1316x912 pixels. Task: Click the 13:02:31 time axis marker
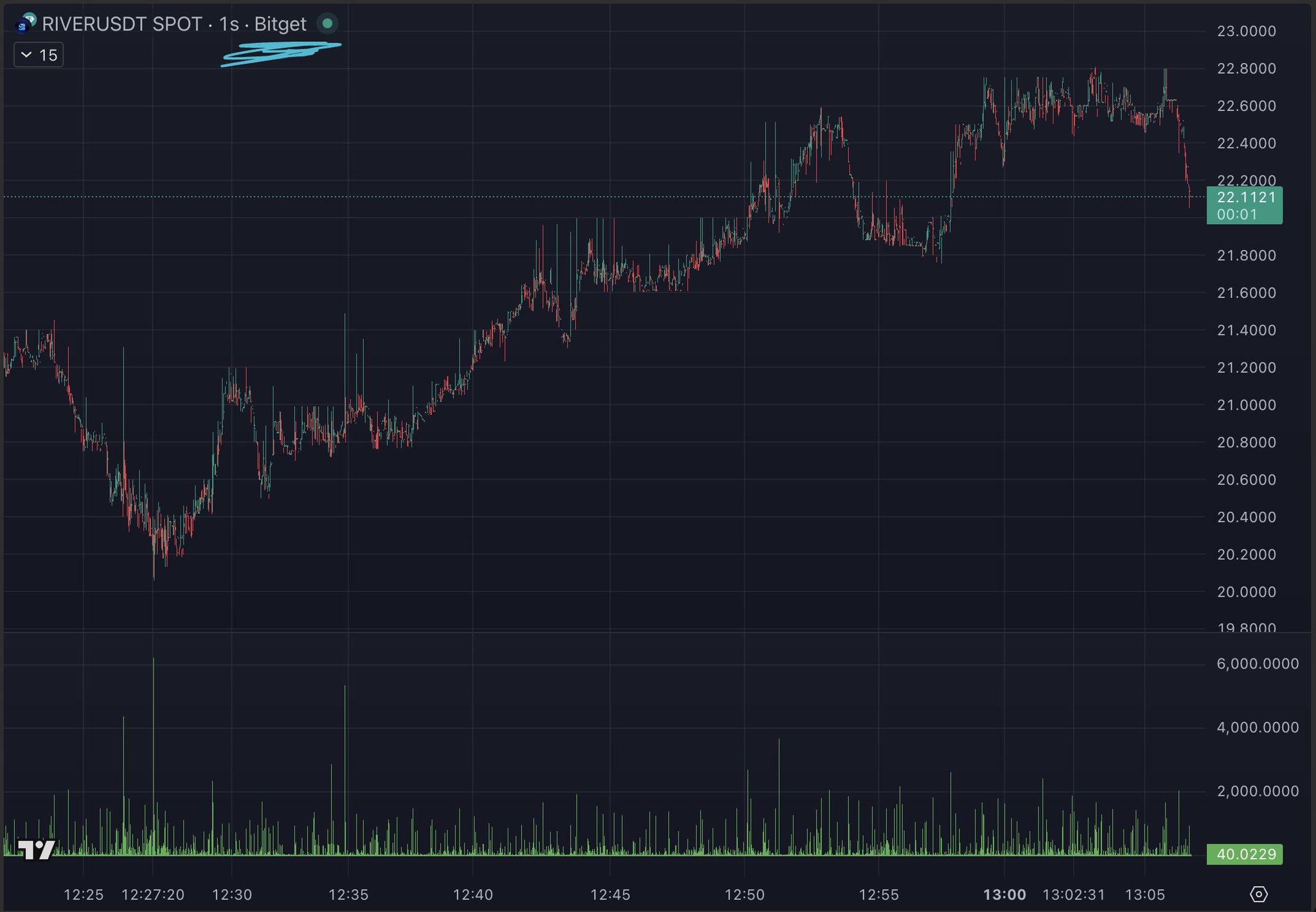point(1073,895)
